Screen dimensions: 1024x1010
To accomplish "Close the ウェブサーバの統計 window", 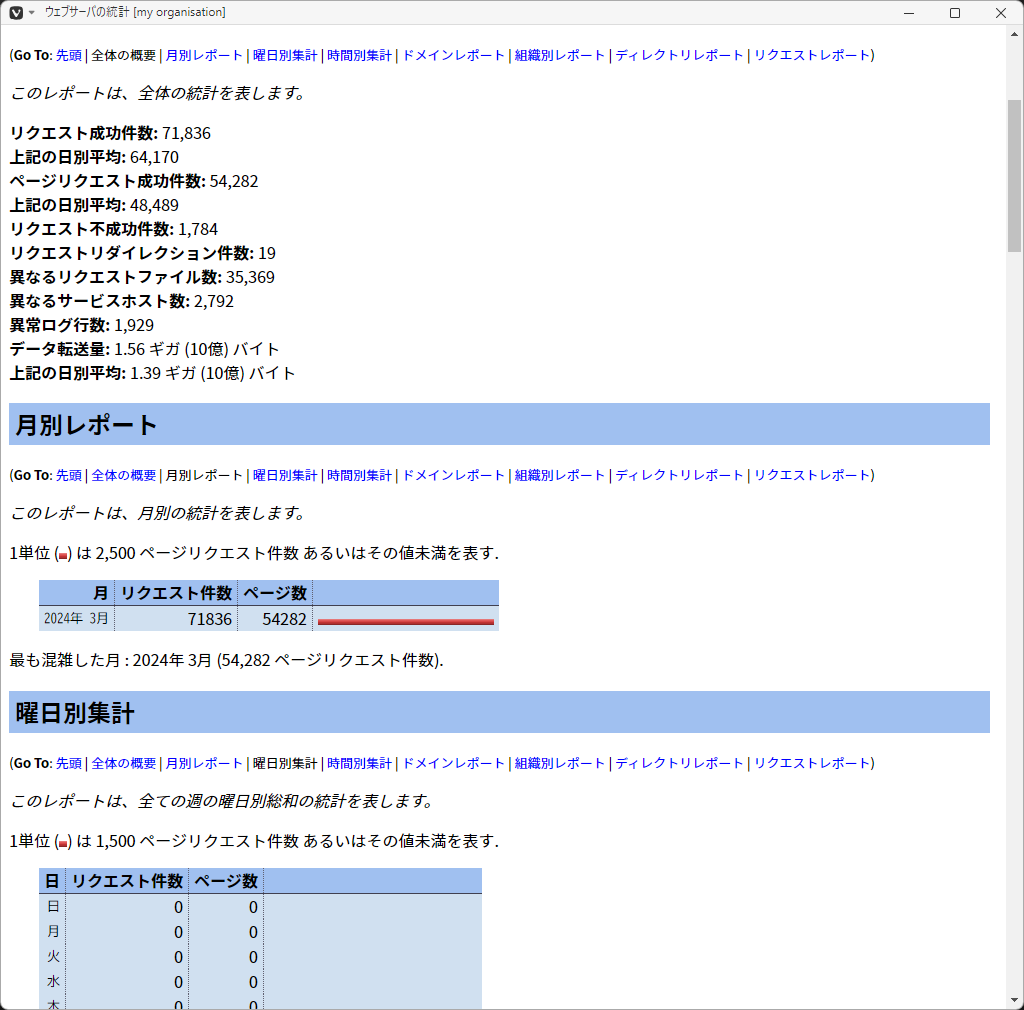I will pyautogui.click(x=1000, y=12).
